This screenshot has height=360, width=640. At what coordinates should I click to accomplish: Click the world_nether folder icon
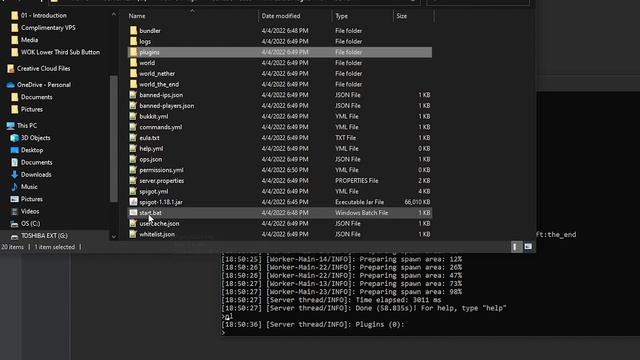point(133,73)
